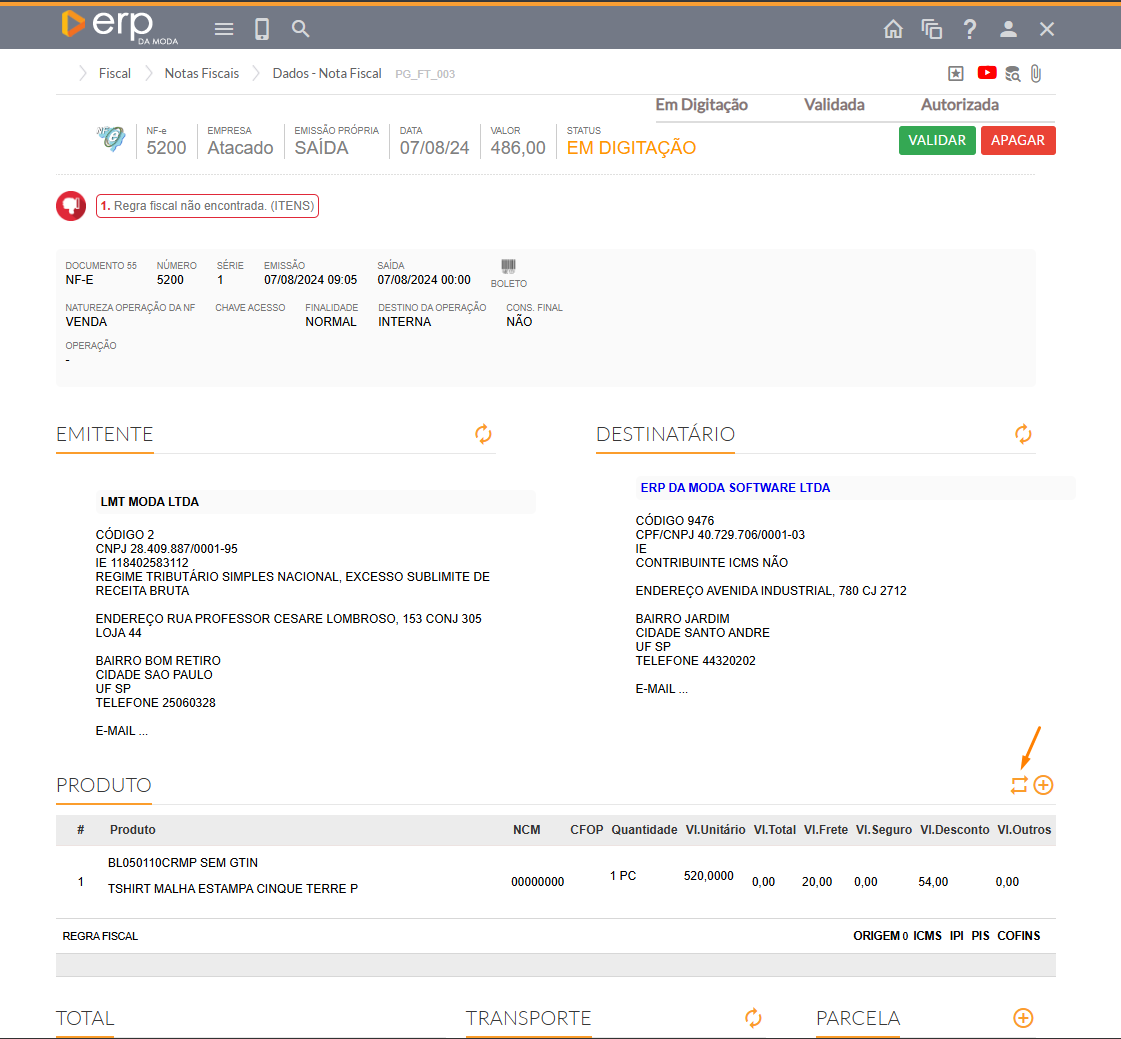Refresh the Emitente section

[483, 434]
